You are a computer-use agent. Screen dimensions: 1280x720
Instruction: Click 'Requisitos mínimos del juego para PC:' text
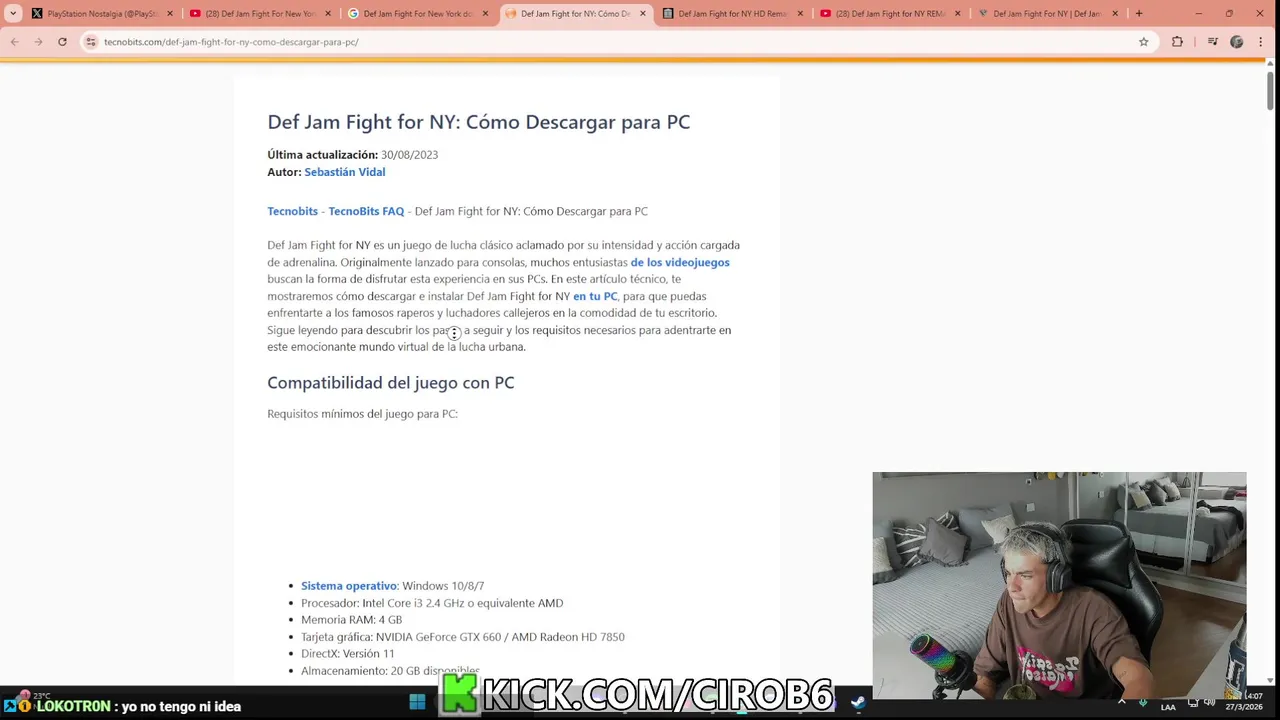click(362, 414)
